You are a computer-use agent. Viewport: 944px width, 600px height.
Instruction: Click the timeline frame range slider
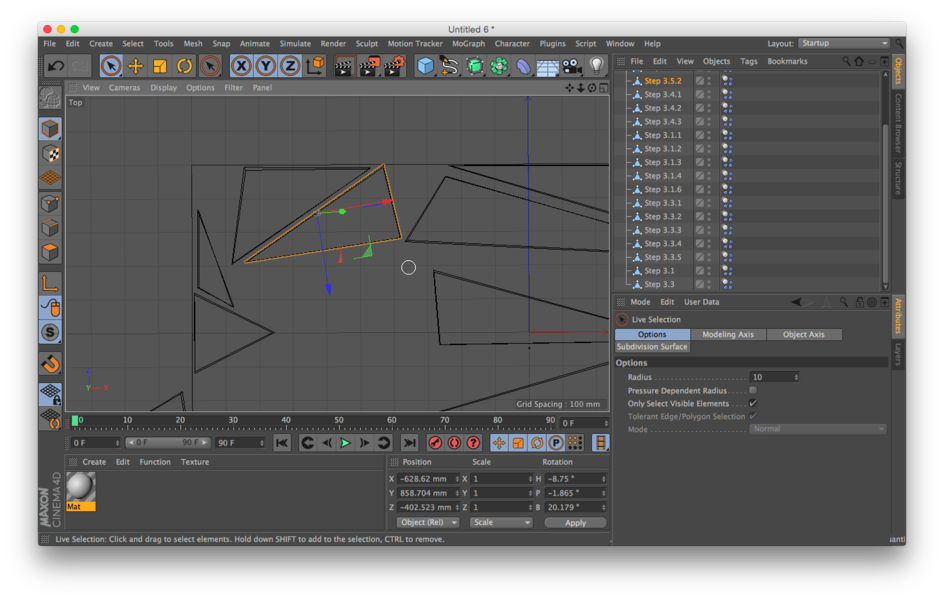(168, 442)
